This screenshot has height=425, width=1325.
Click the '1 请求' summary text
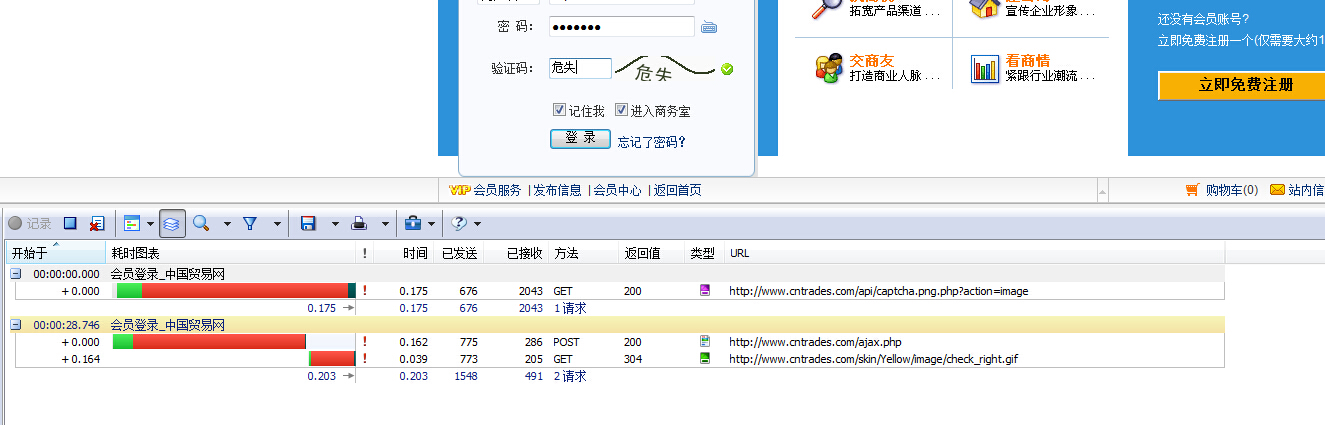point(570,308)
